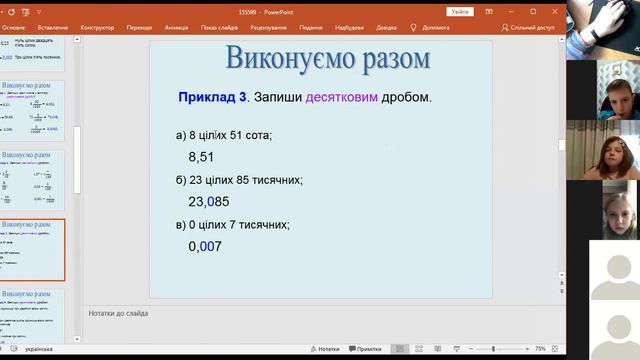Click the Допомога search field
640x360 pixels.
pyautogui.click(x=436, y=28)
